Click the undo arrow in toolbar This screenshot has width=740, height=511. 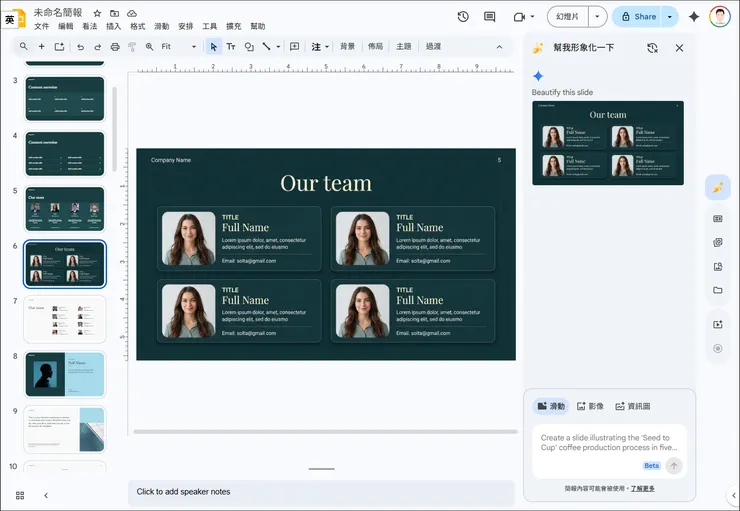pos(80,47)
